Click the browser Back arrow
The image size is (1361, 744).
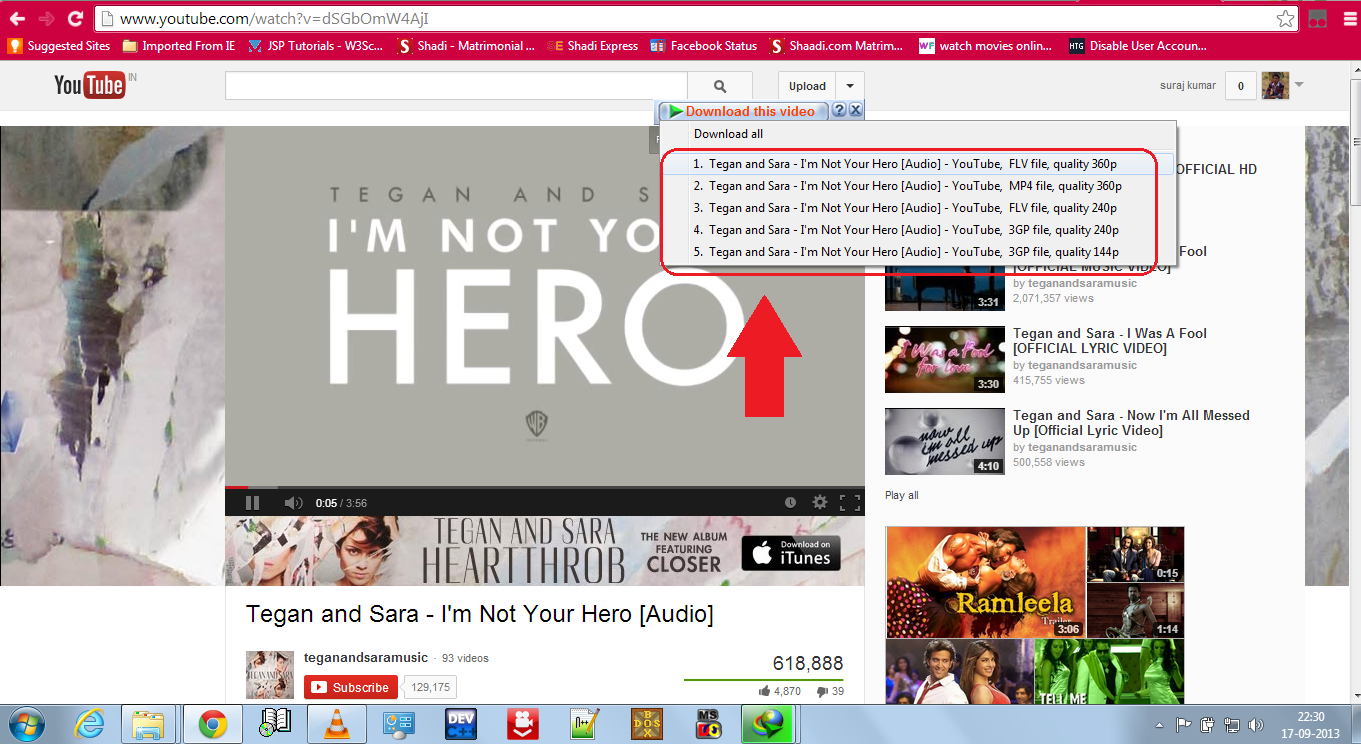(17, 18)
